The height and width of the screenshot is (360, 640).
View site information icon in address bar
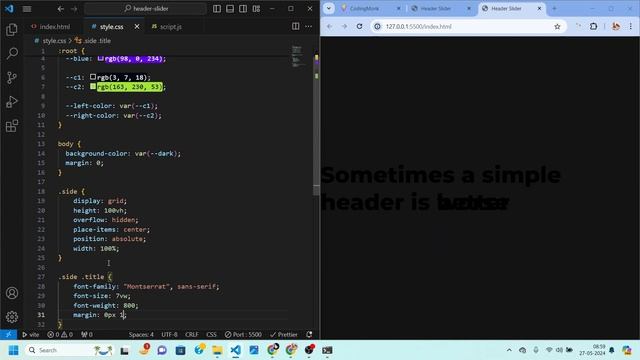[x=378, y=27]
